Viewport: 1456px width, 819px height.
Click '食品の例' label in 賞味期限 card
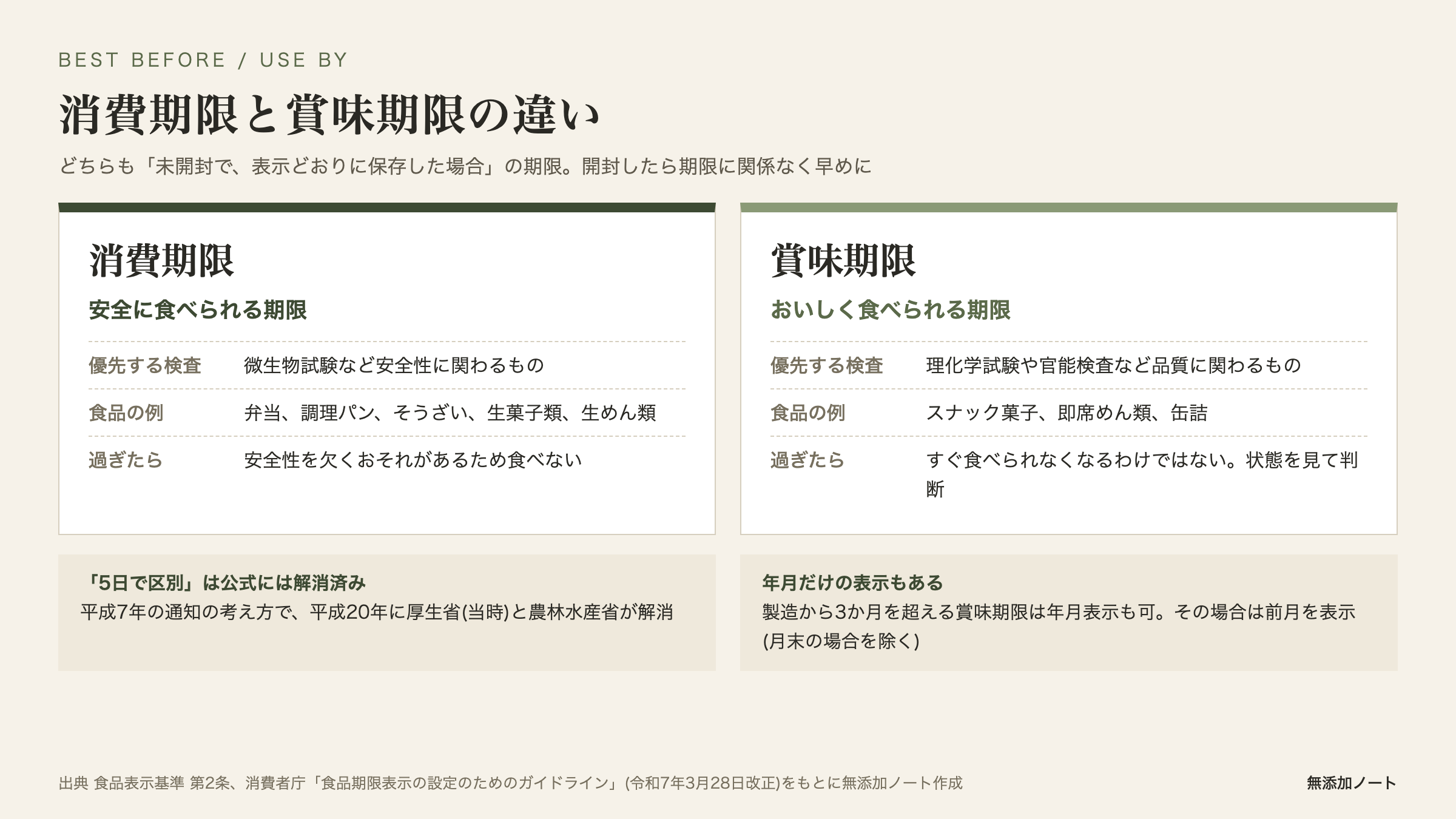(x=808, y=413)
